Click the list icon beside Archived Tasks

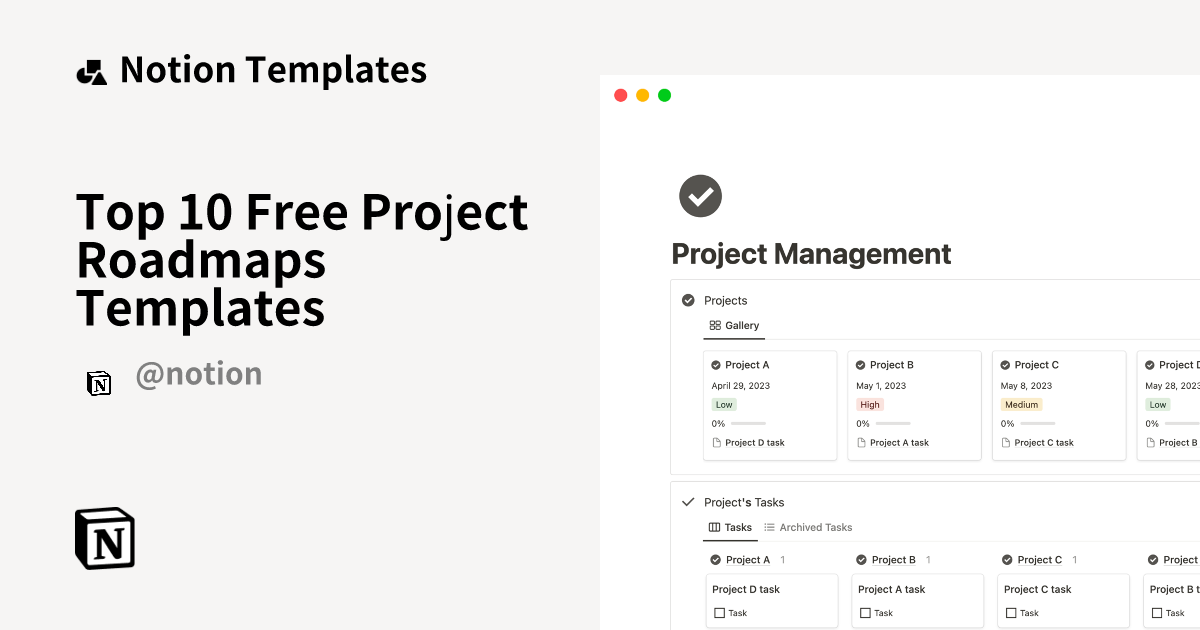coord(769,527)
